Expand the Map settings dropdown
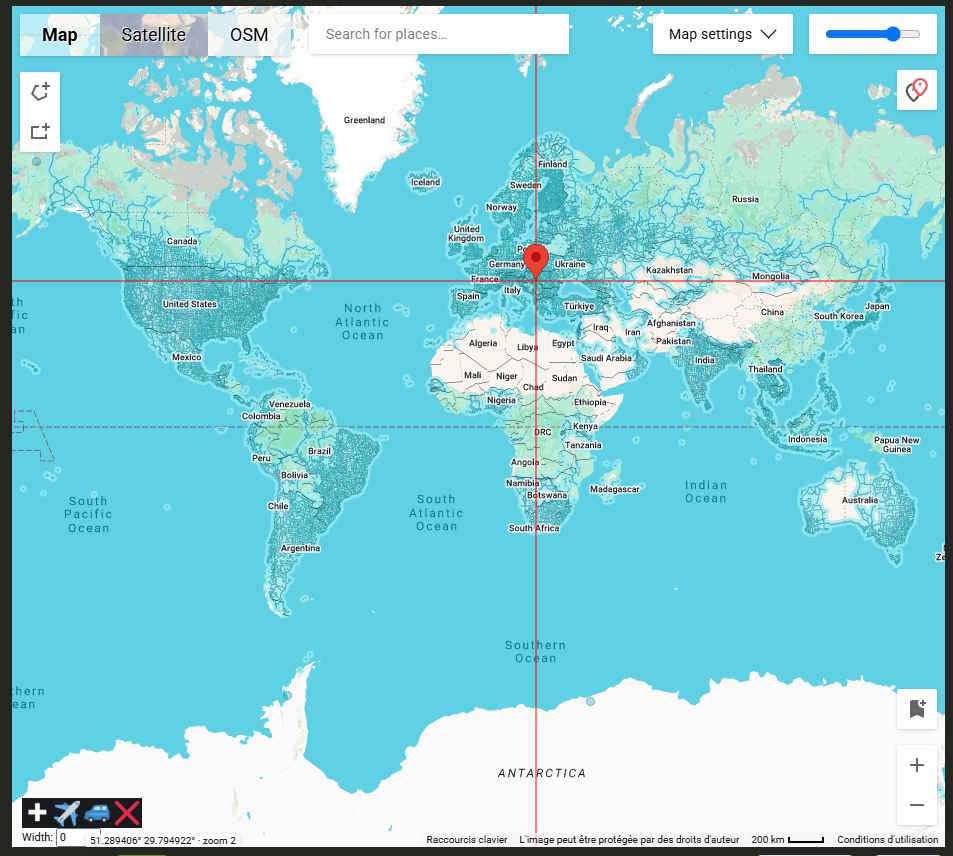Viewport: 953px width, 856px height. pyautogui.click(x=722, y=34)
